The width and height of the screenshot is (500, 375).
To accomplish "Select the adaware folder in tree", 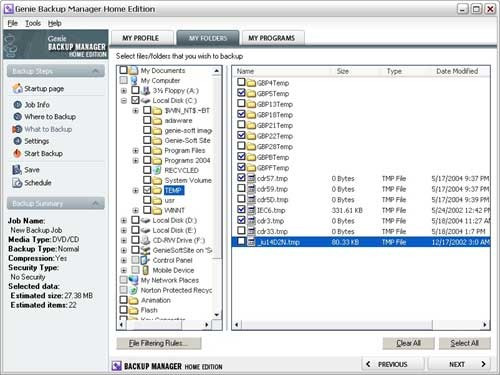I will pyautogui.click(x=178, y=121).
